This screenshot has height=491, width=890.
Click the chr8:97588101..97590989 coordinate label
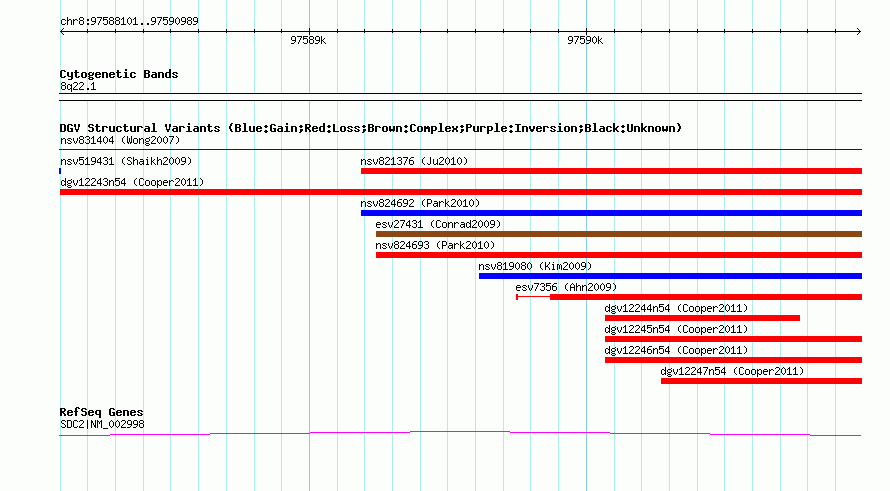coord(129,21)
